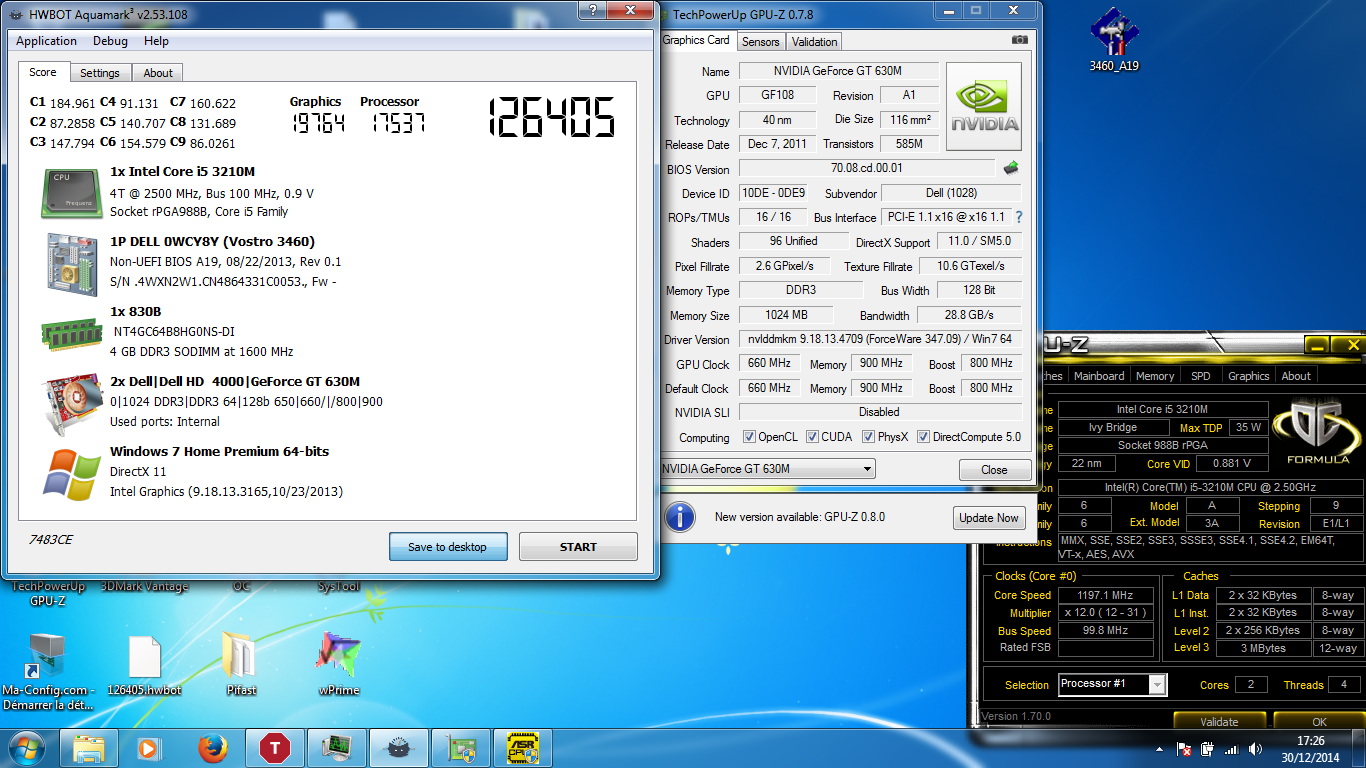The image size is (1366, 768).
Task: Click the blue info icon in GPU-Z
Action: [680, 517]
